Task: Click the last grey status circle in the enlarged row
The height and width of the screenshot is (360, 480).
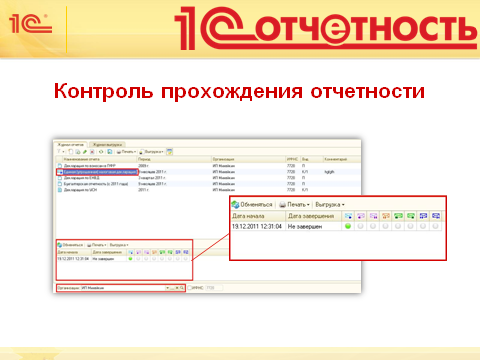Action: click(435, 226)
